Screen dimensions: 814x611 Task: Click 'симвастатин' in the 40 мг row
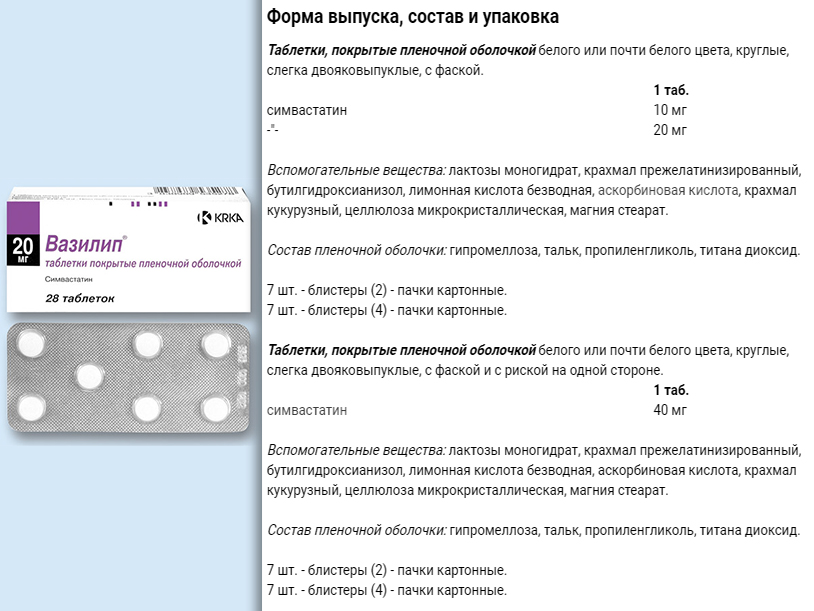tap(307, 410)
